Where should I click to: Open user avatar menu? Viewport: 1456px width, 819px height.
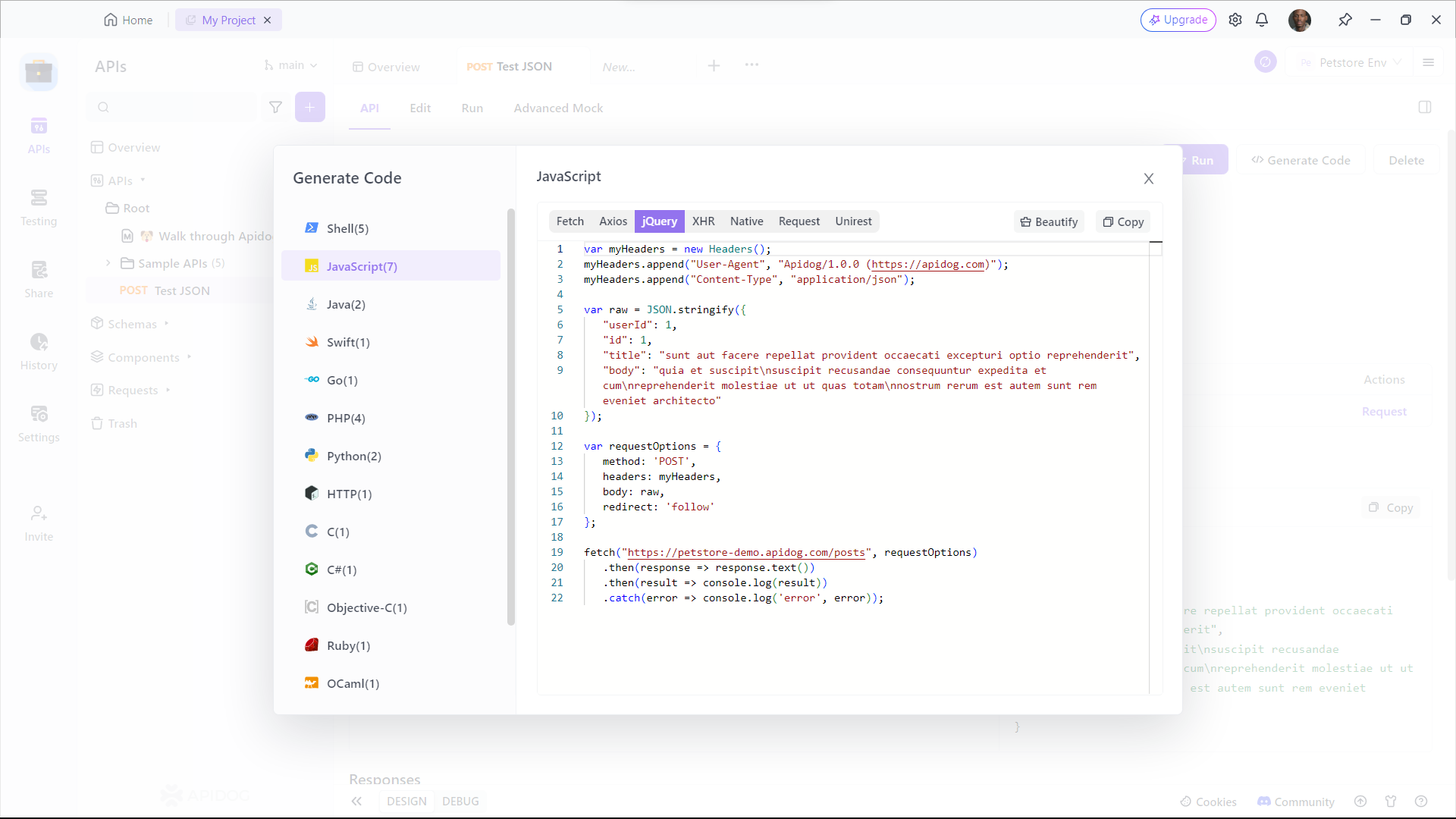click(x=1300, y=20)
